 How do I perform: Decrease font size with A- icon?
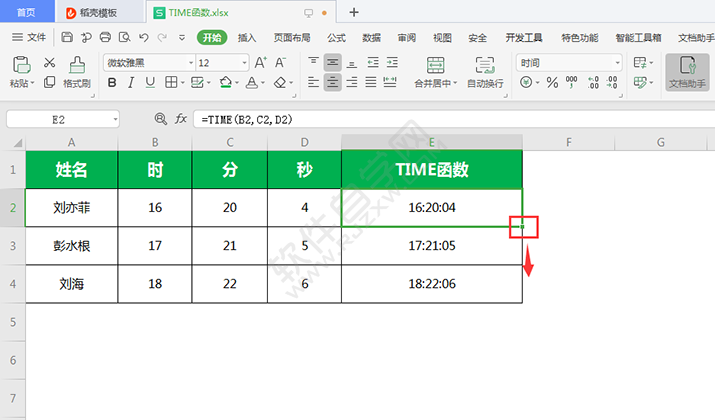280,62
